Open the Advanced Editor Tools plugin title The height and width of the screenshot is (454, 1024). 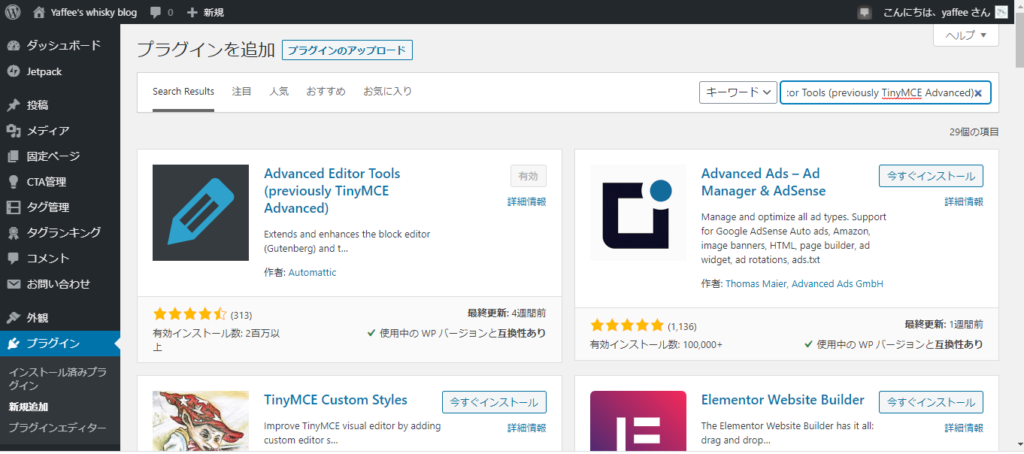tap(332, 191)
